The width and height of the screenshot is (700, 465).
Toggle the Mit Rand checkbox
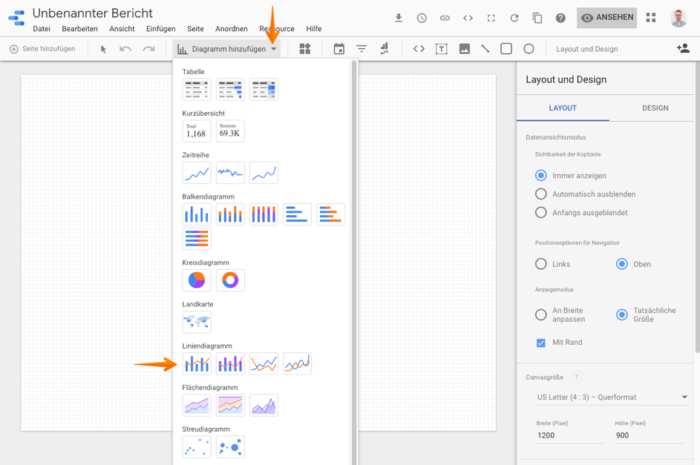tap(541, 343)
